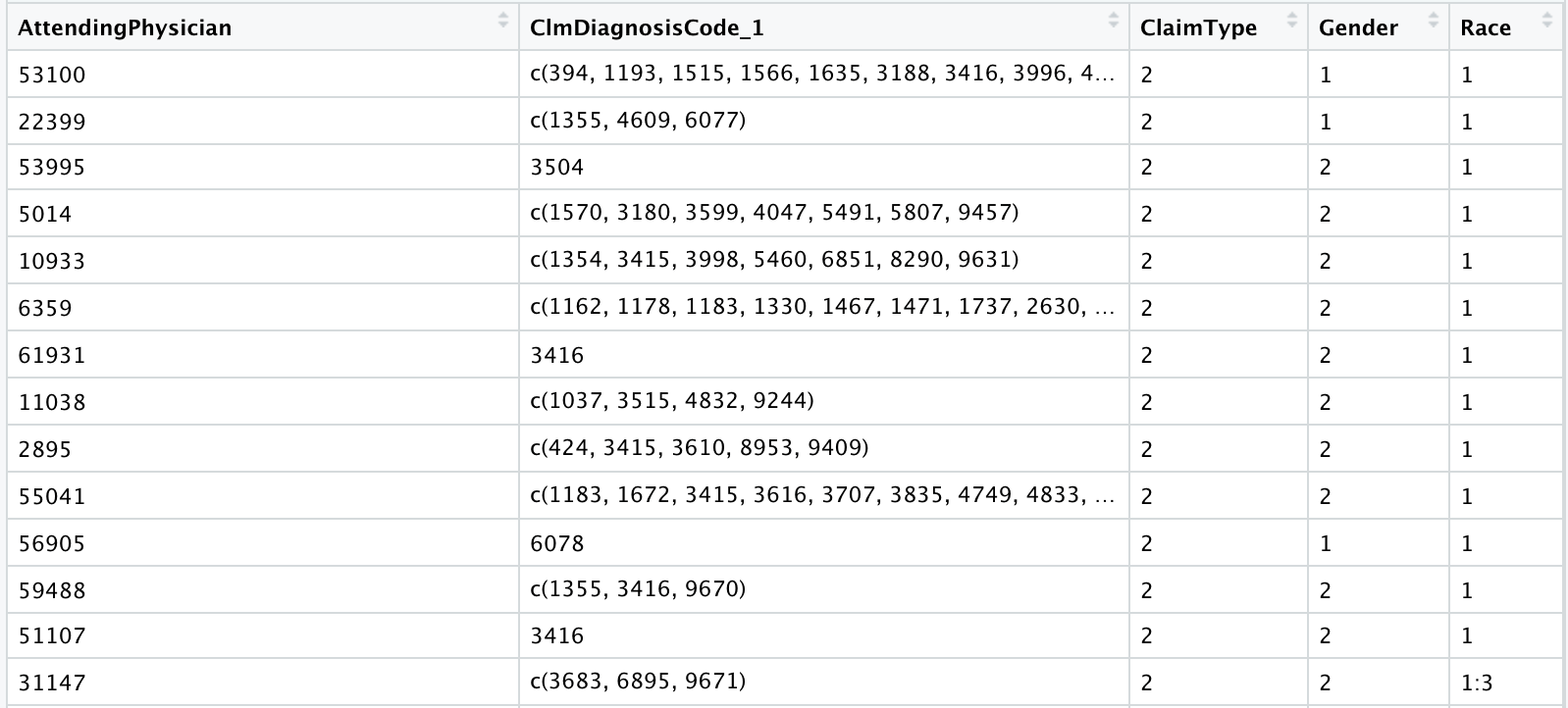Select diagnosis cell starting c(424, 3415
1568x708 pixels.
824,449
